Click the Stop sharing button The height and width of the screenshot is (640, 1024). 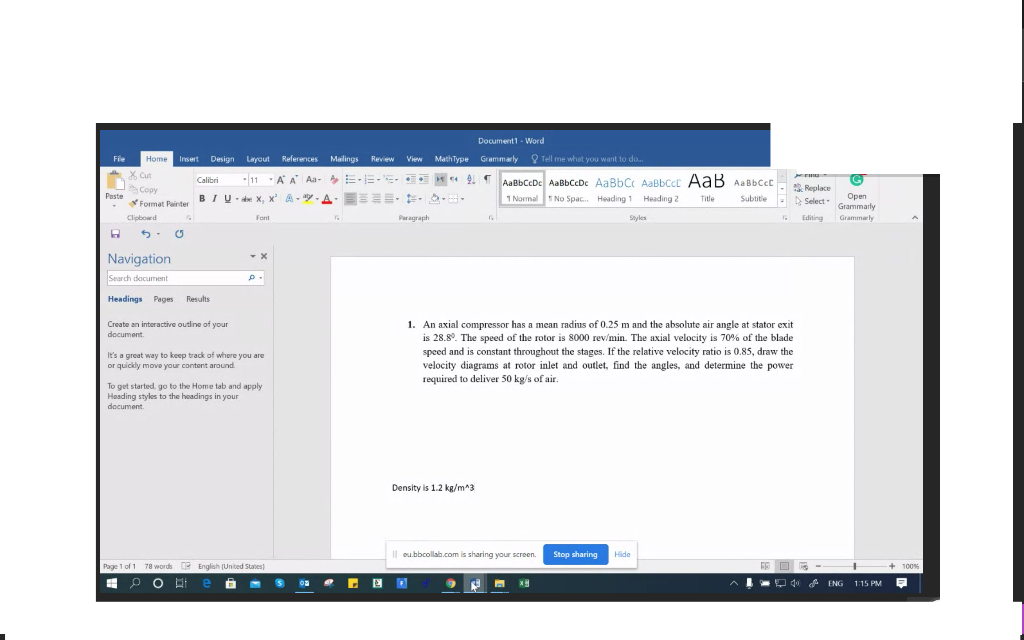coord(575,554)
